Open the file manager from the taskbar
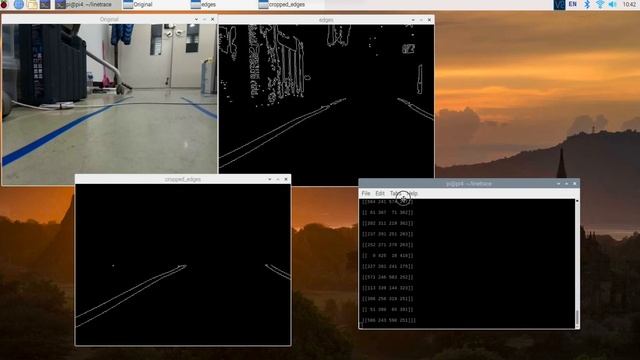This screenshot has height=360, width=640. tap(32, 4)
